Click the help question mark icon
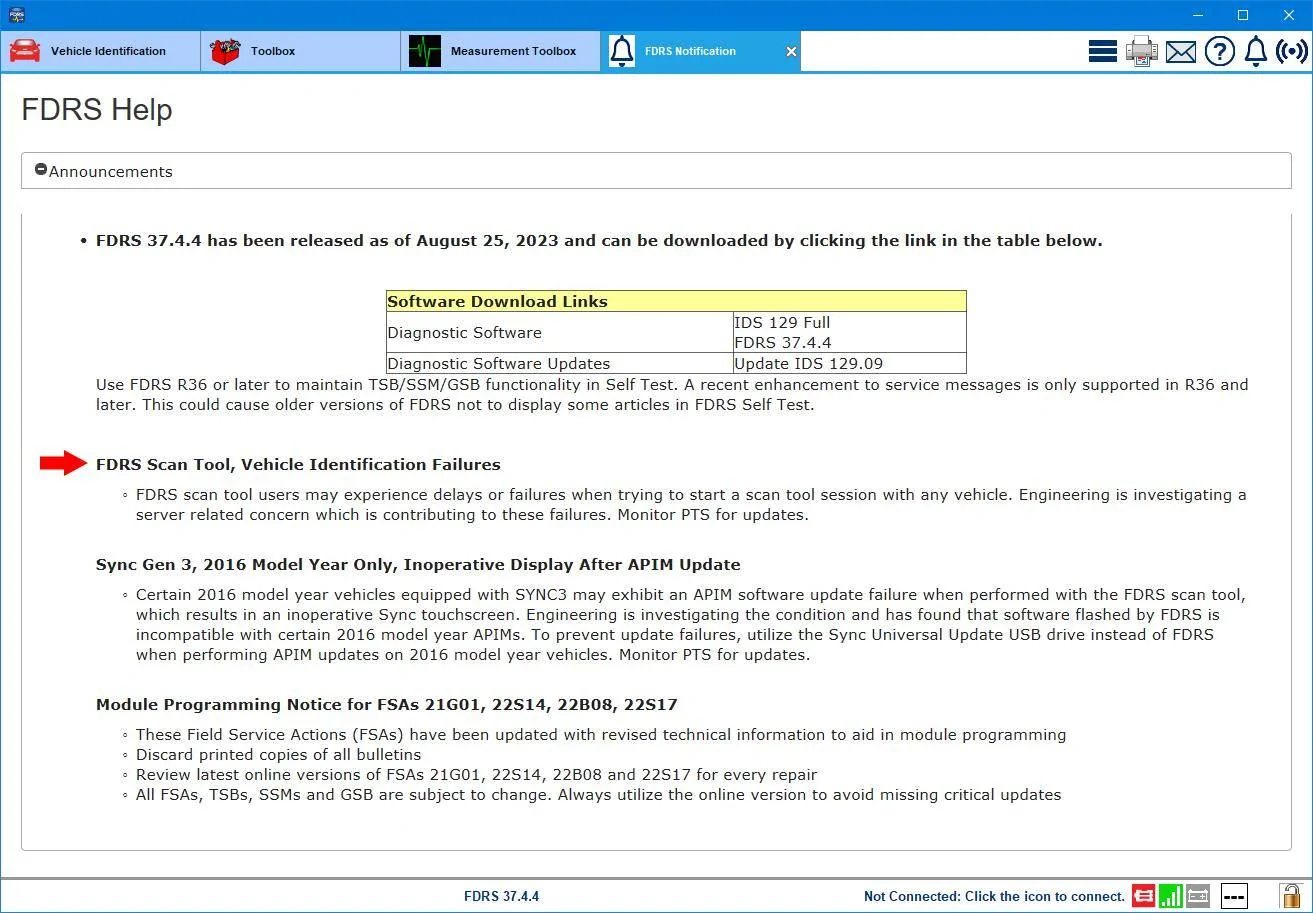This screenshot has height=913, width=1313. (1219, 51)
